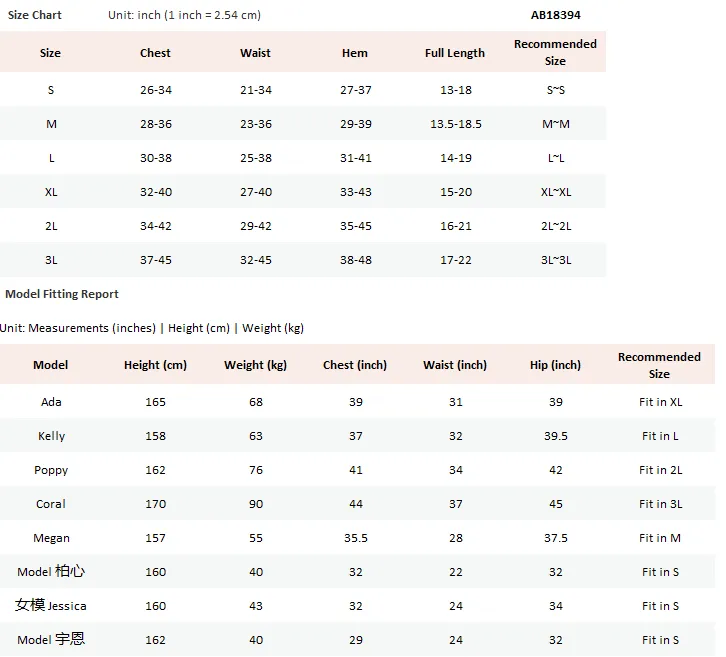Select the unit inch conversion note
Viewport: 726px width, 657px height.
184,15
